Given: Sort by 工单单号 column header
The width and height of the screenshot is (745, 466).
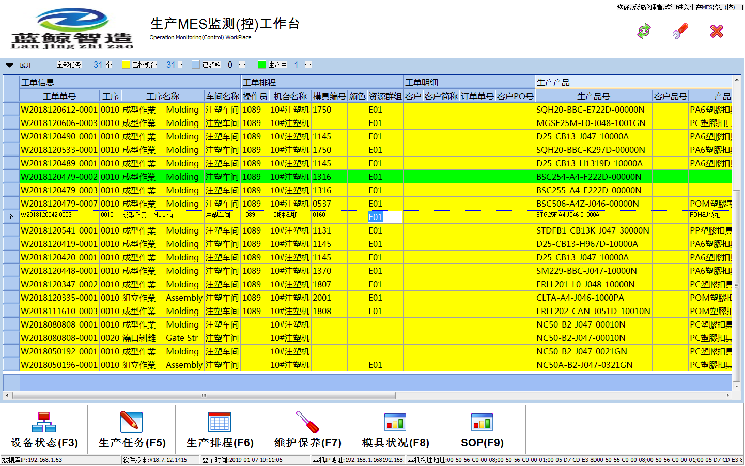Looking at the screenshot, I should coord(59,96).
